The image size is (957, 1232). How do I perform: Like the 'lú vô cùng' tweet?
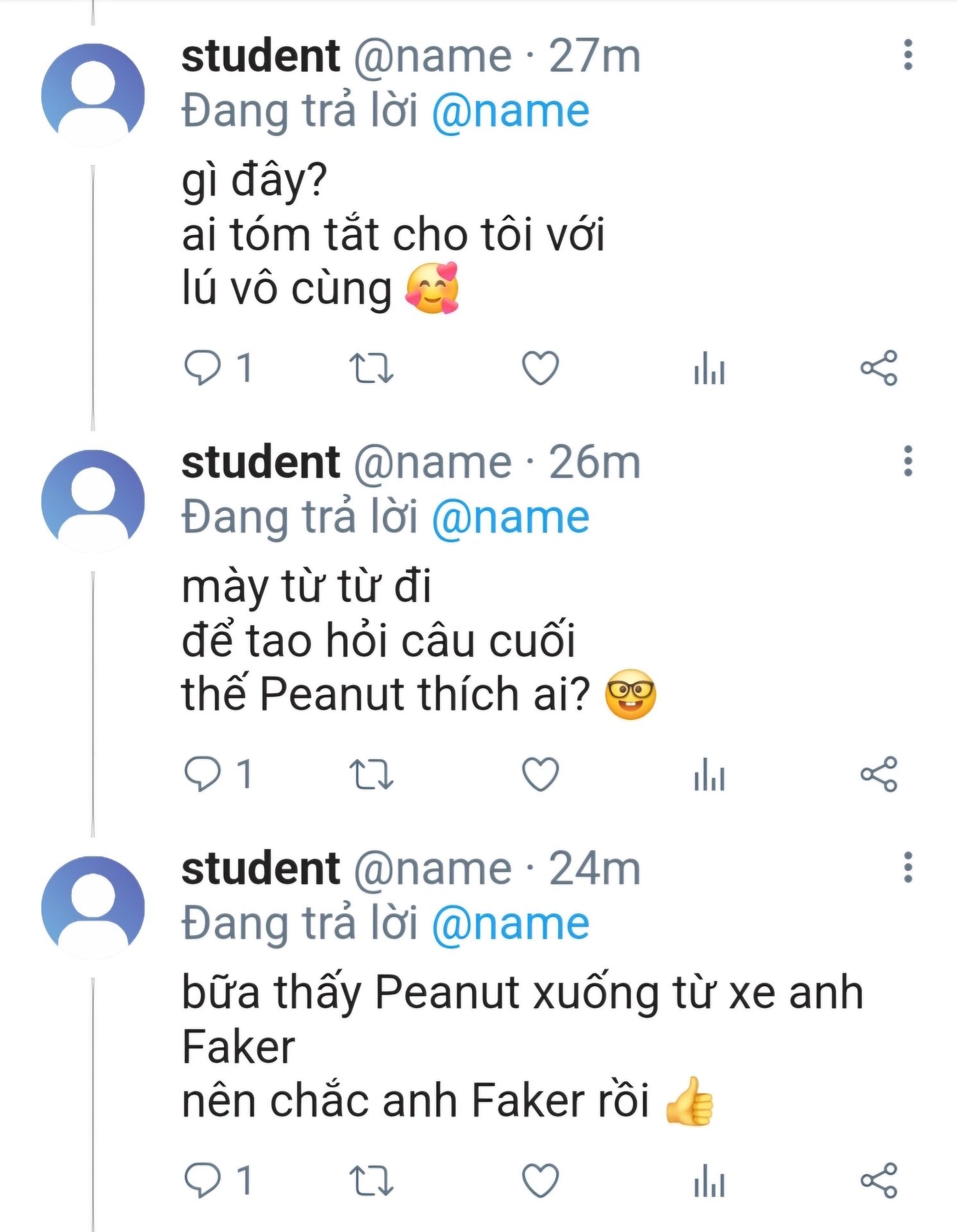540,368
